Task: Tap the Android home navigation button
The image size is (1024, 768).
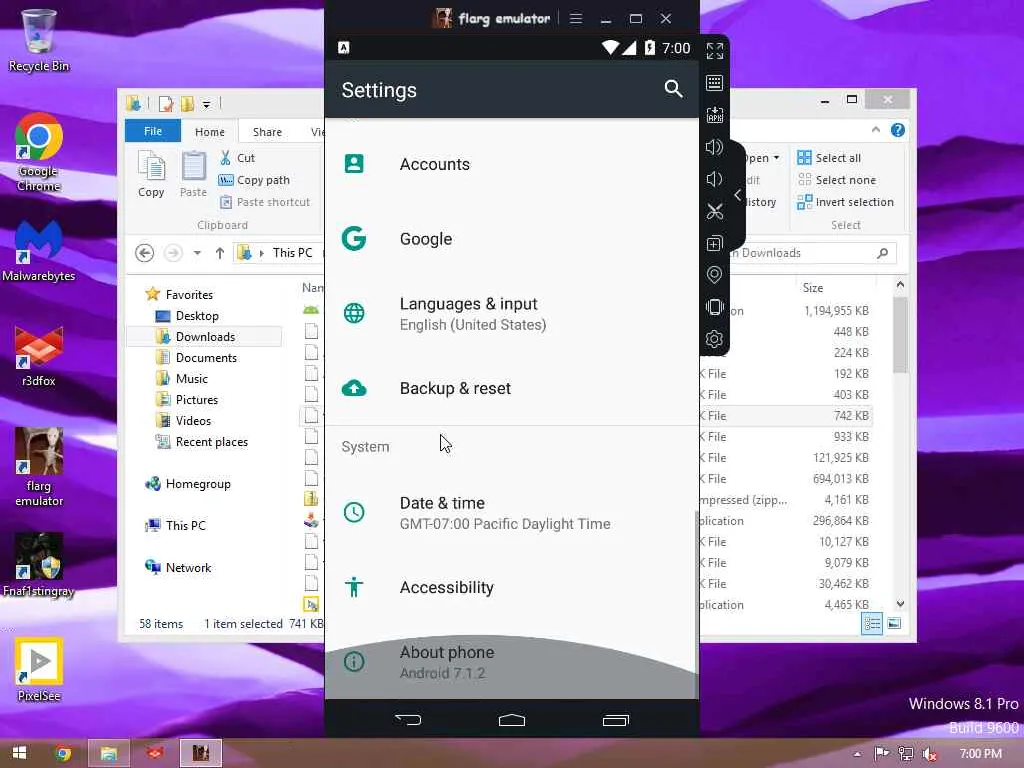Action: [x=511, y=720]
